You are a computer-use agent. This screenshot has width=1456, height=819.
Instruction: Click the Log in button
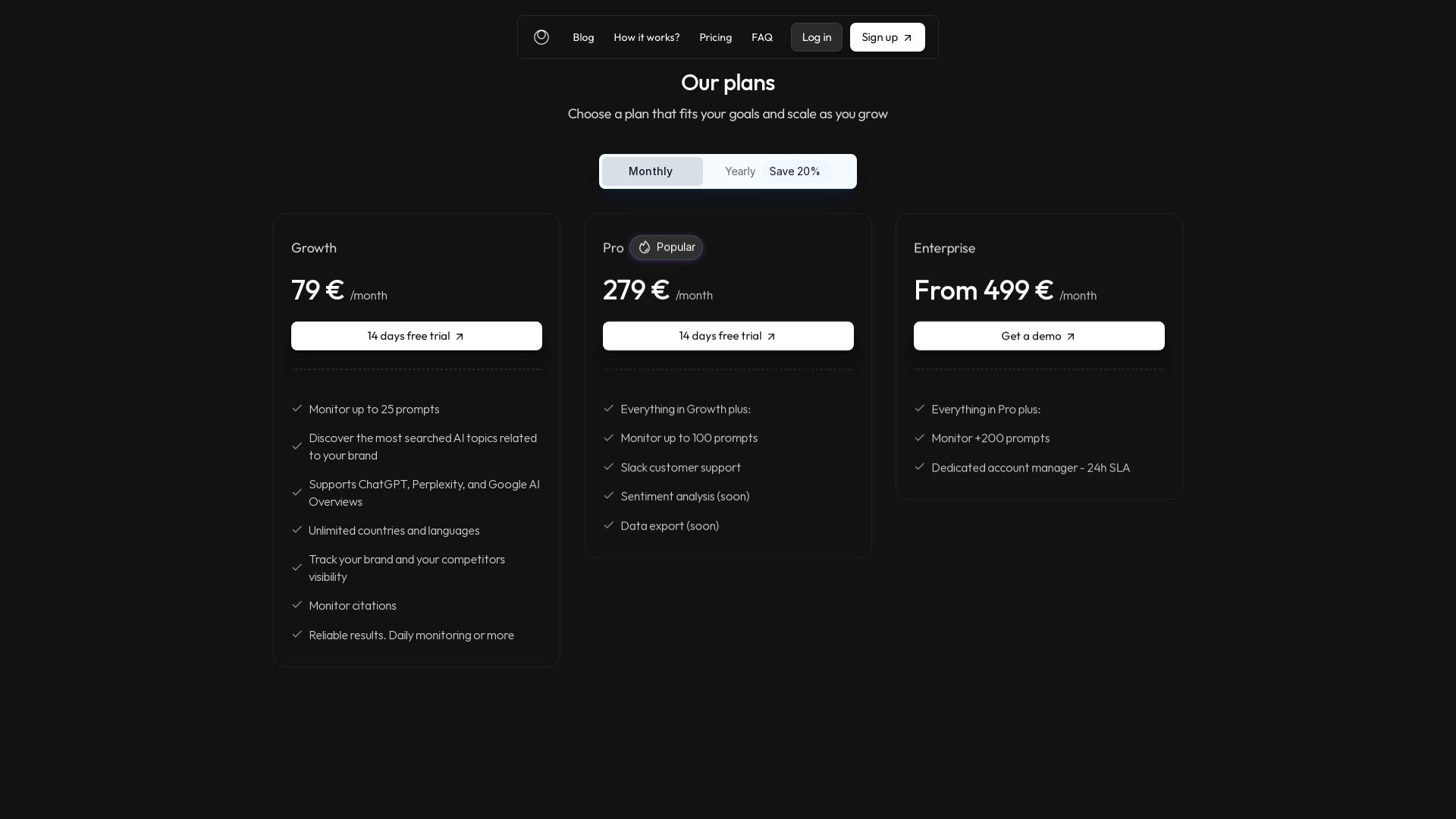[817, 37]
